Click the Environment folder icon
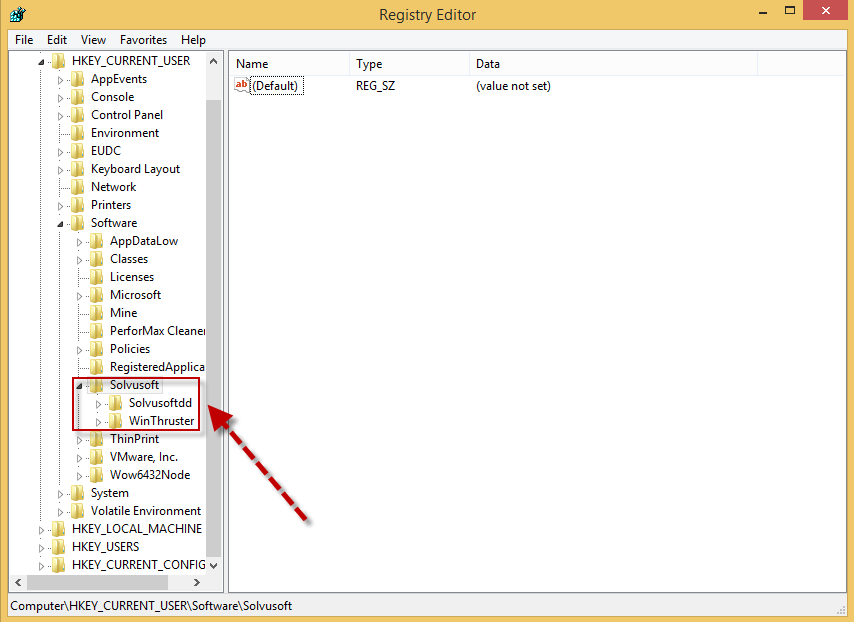 77,133
